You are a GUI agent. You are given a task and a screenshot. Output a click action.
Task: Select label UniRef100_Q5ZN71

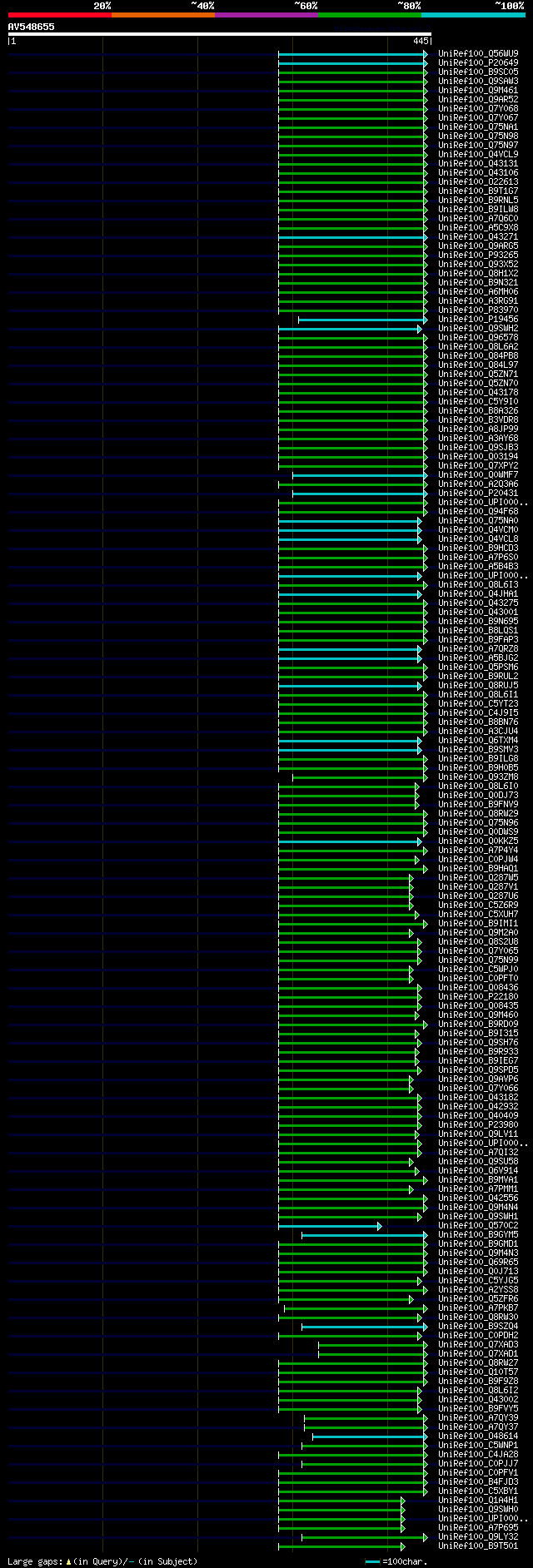coord(478,374)
